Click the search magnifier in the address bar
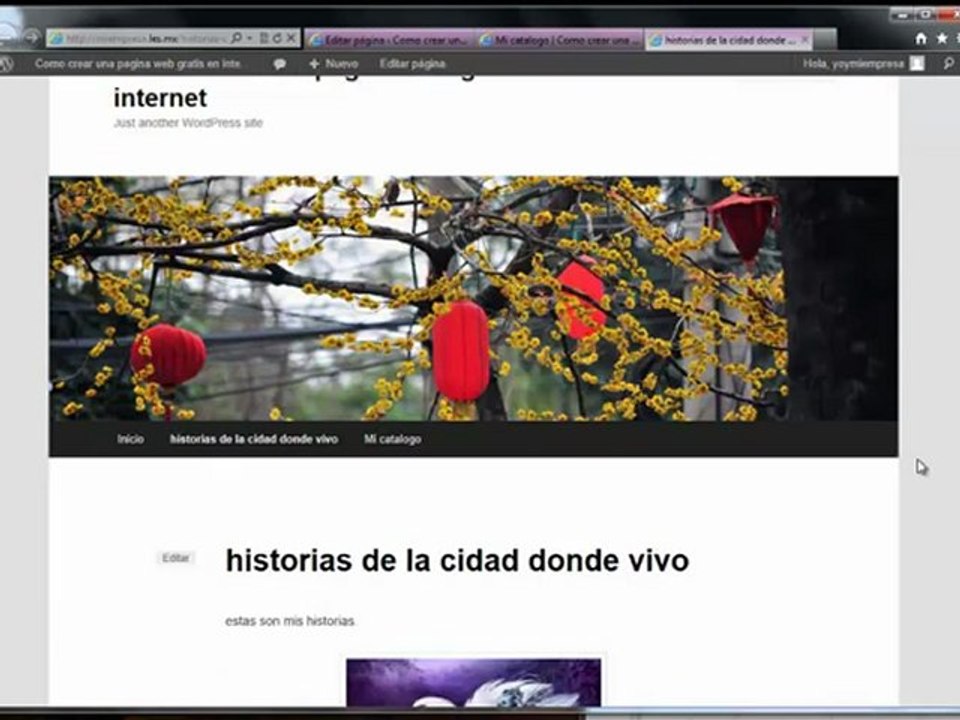This screenshot has width=960, height=720. click(x=237, y=38)
